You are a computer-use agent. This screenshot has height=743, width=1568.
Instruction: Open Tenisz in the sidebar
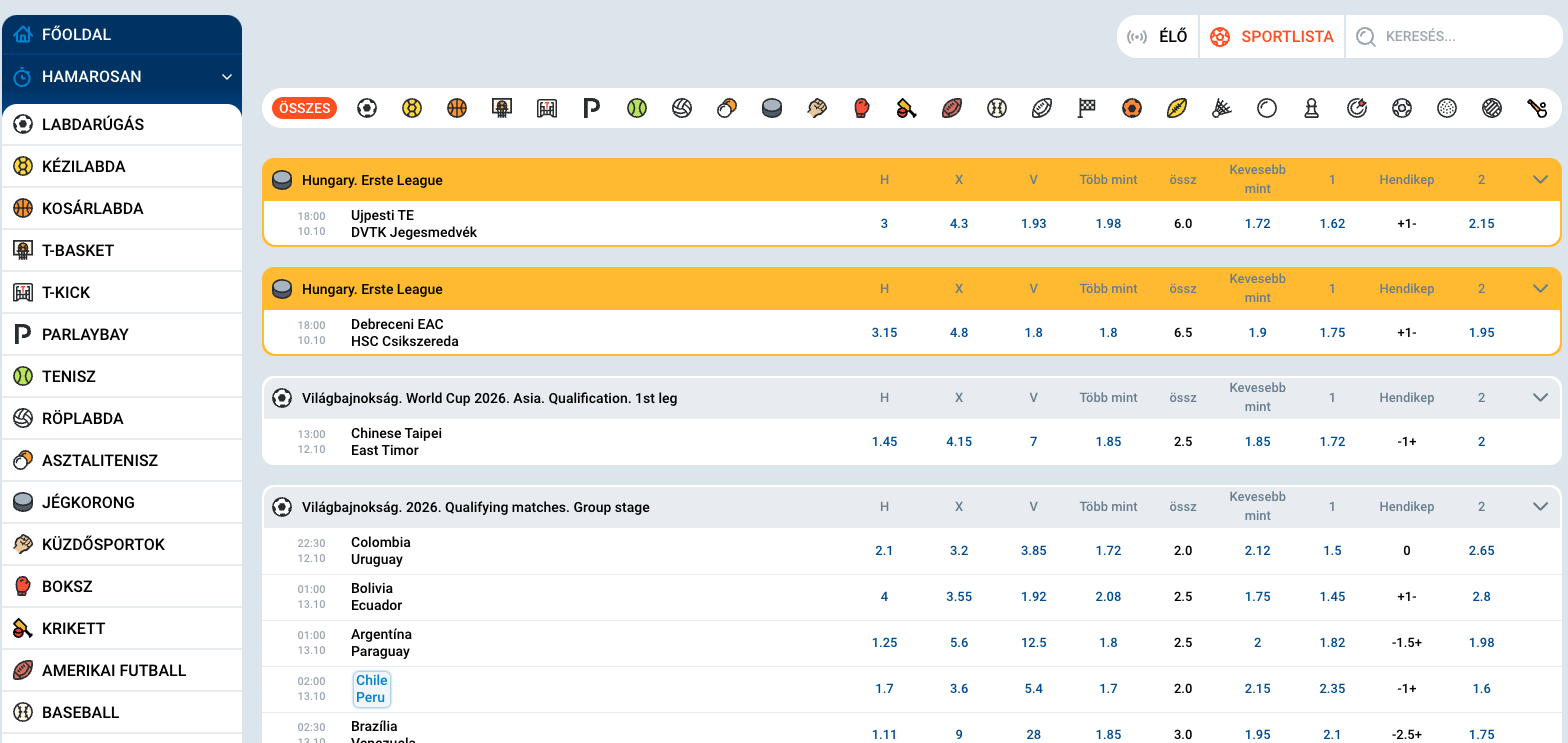pos(122,377)
